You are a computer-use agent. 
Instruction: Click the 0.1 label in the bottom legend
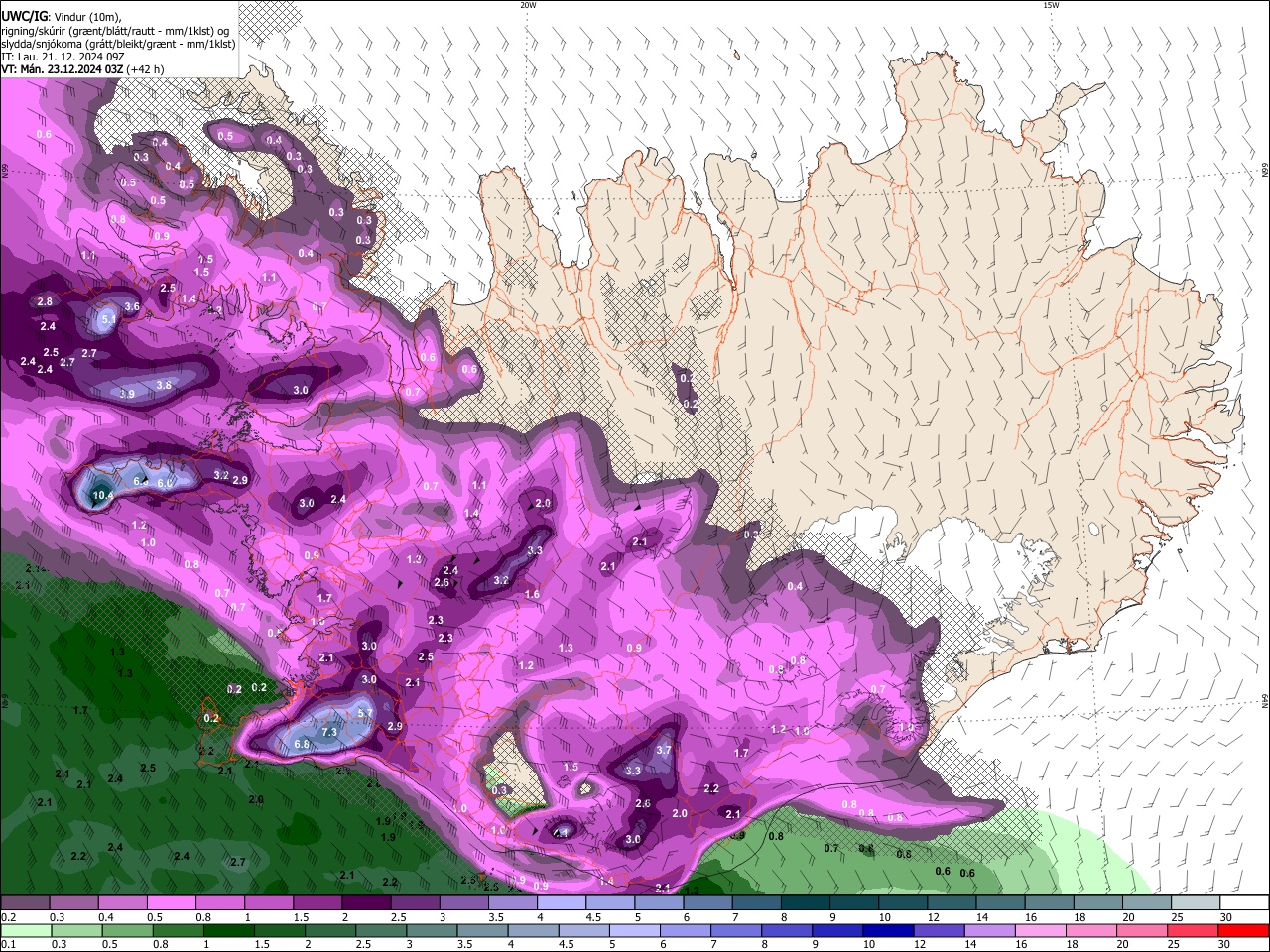click(7, 944)
